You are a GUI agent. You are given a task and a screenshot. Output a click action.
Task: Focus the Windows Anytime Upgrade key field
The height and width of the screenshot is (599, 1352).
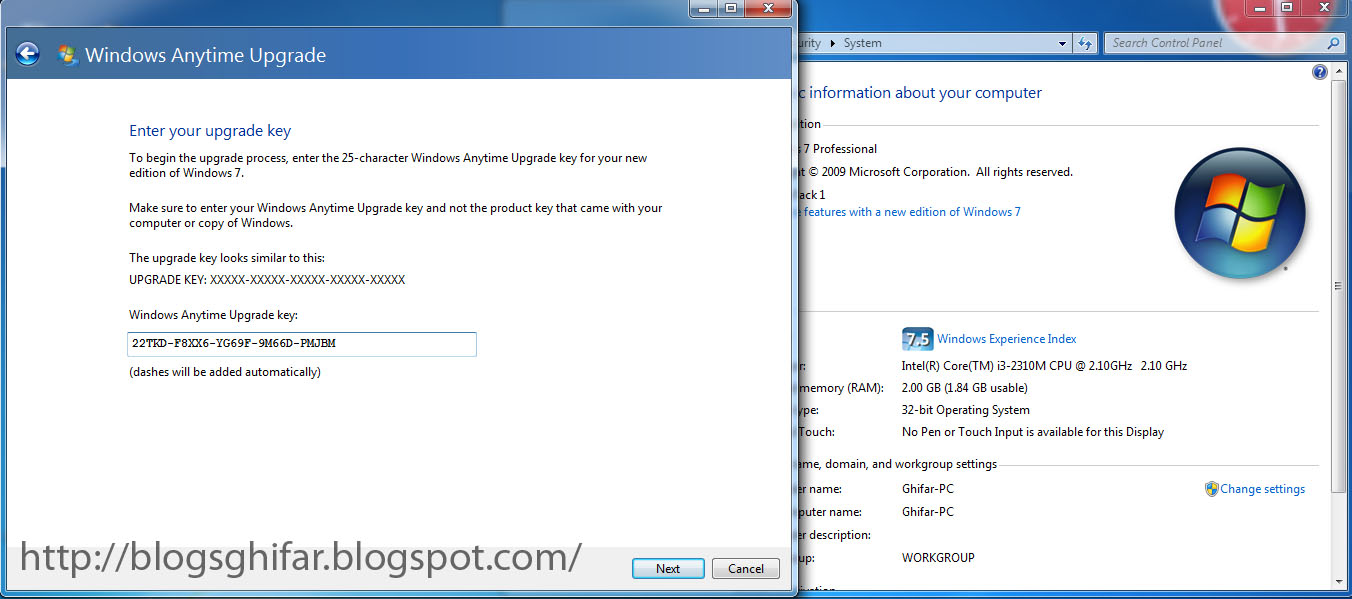pos(302,344)
